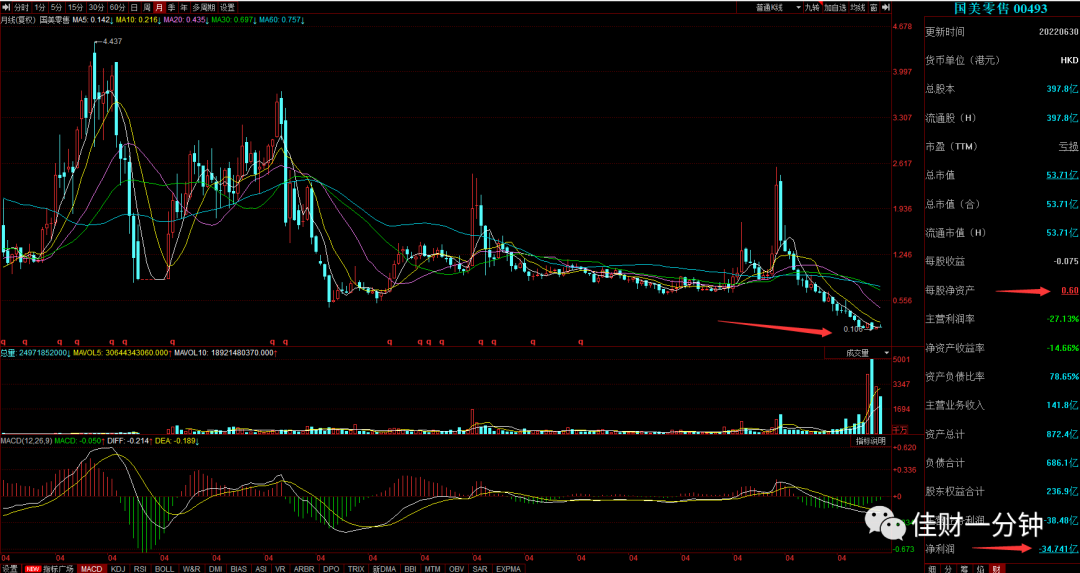Switch to the 5分 period
Viewport: 1080px width, 573px height.
pos(57,7)
